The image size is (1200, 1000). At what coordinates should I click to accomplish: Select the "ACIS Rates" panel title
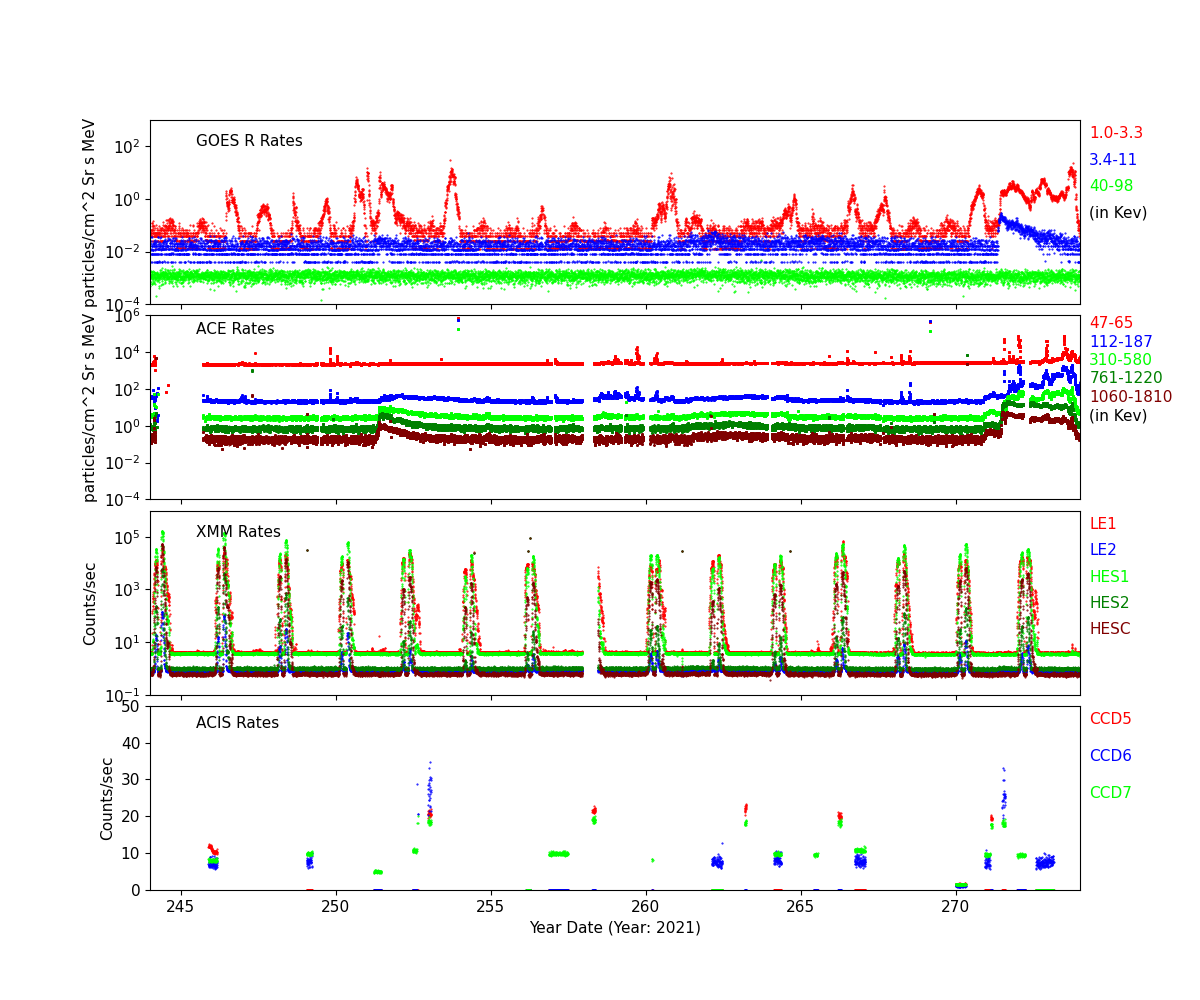point(237,723)
